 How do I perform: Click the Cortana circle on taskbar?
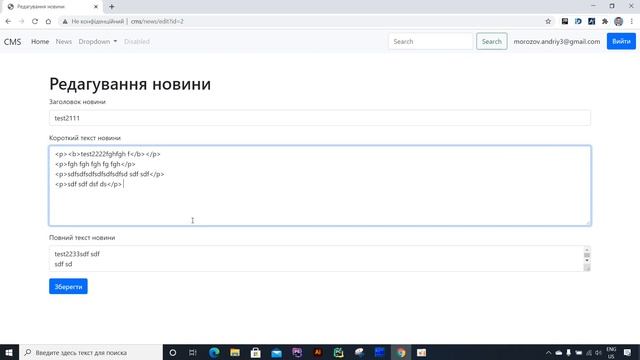pyautogui.click(x=173, y=352)
